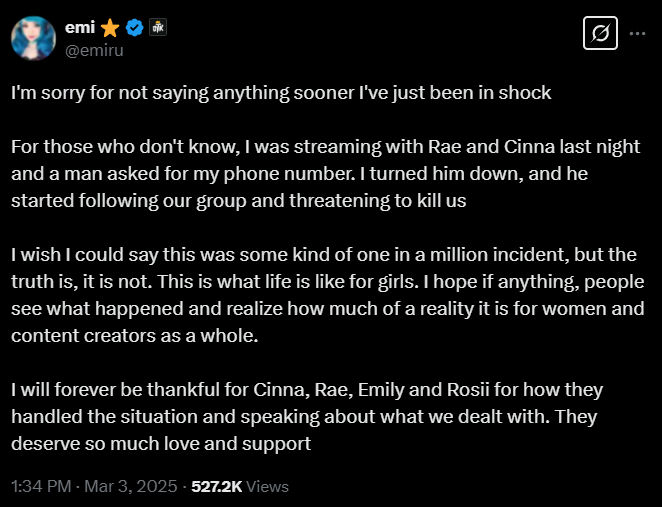Click emi's profile avatar picture
662x507 pixels.
(33, 38)
